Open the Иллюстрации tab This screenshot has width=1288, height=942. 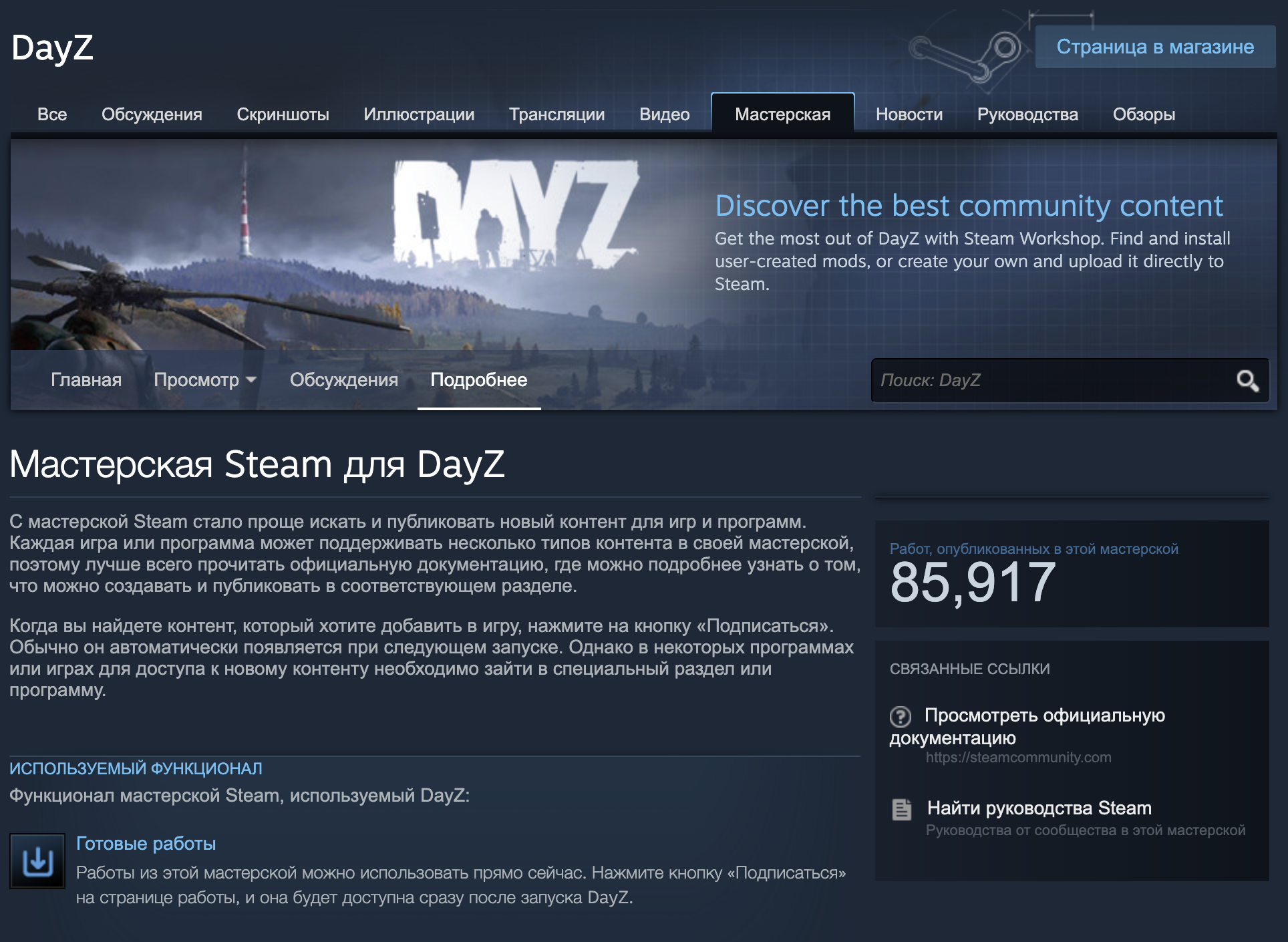click(x=419, y=114)
